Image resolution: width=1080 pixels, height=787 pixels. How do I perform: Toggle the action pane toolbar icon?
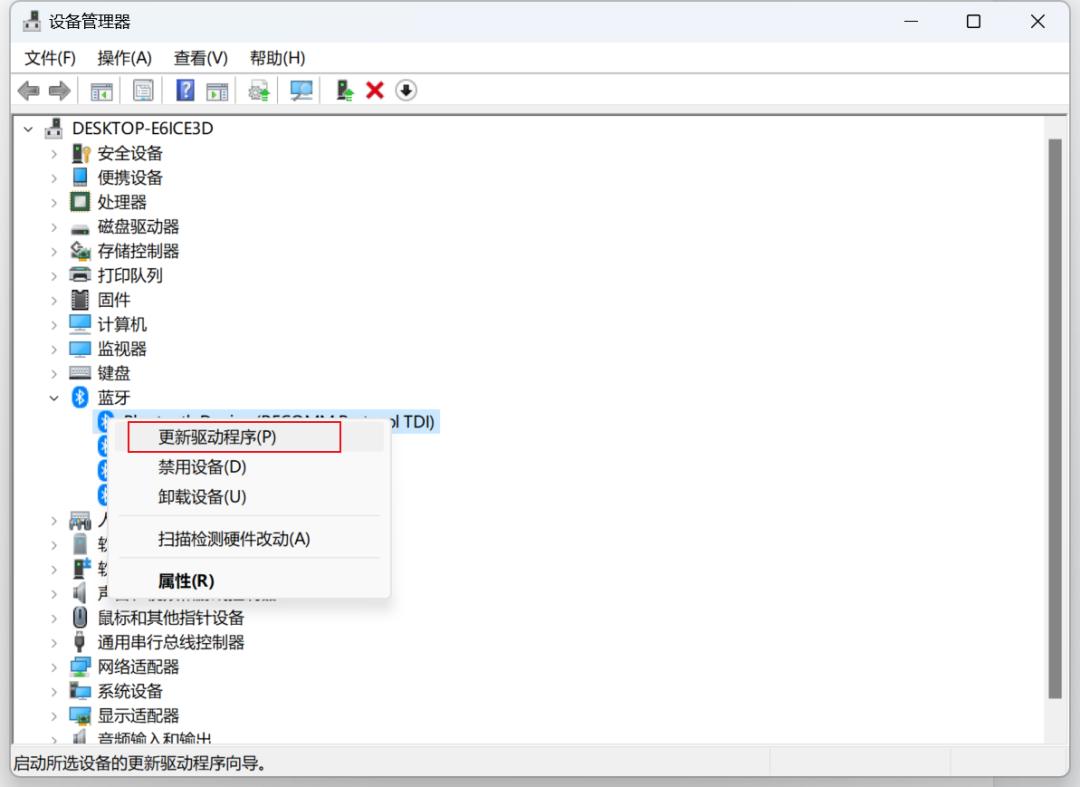217,91
